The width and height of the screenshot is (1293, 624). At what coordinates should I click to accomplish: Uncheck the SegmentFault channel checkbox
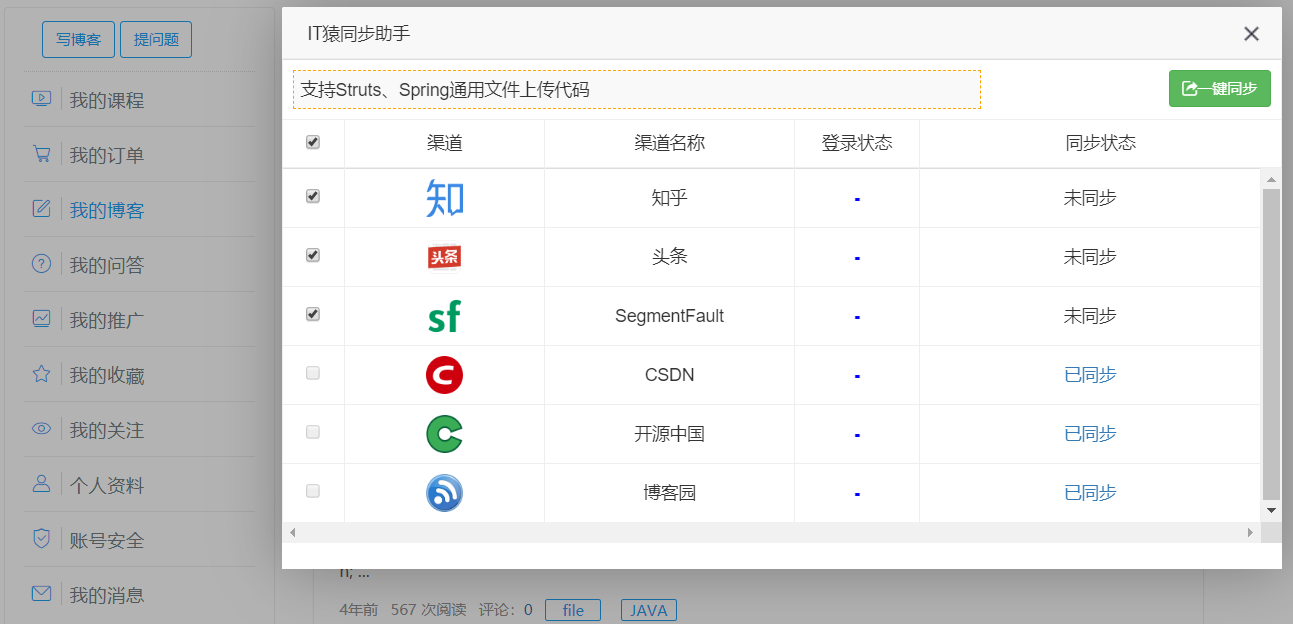coord(313,315)
